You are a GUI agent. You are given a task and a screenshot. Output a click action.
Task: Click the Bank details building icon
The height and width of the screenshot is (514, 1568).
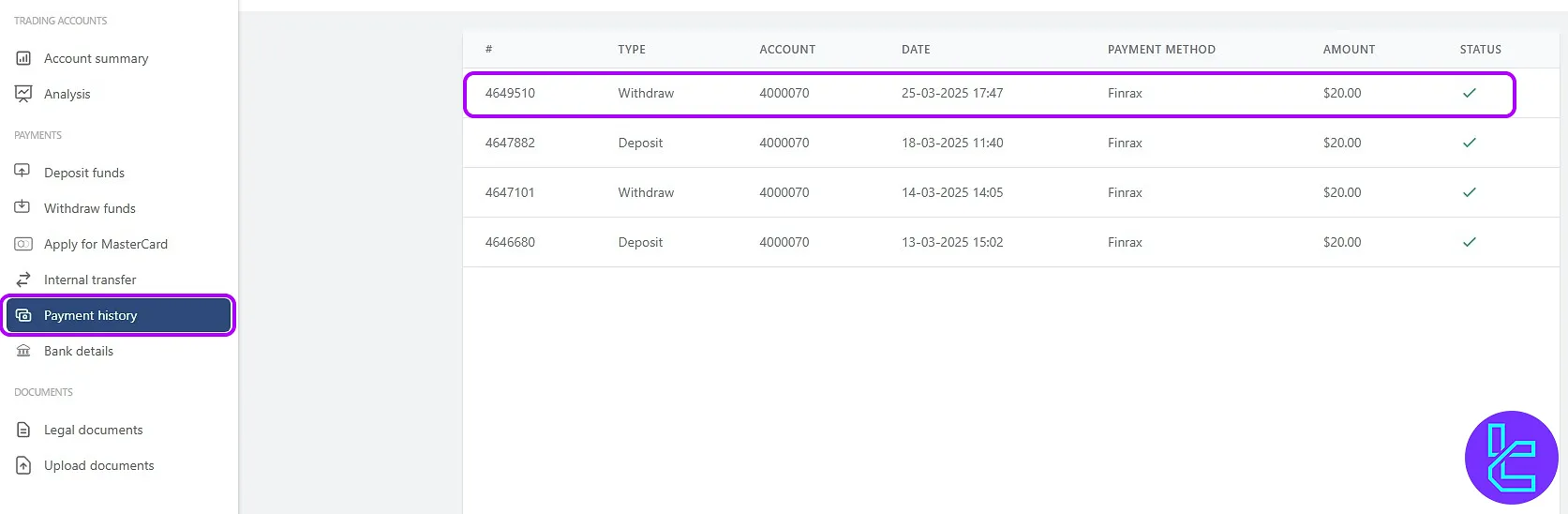(x=23, y=351)
